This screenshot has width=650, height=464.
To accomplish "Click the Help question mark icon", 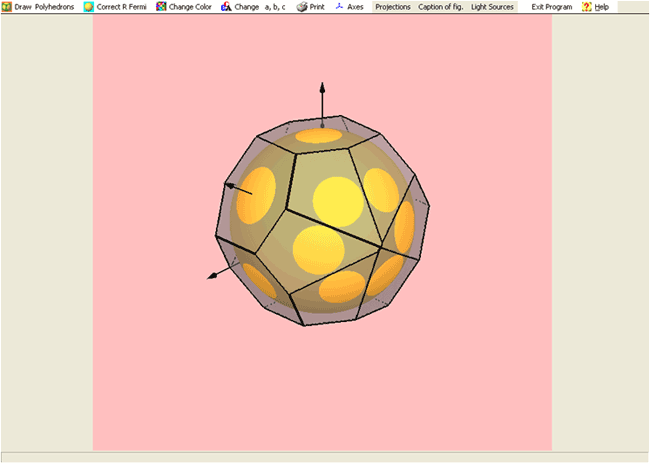I will click(587, 7).
